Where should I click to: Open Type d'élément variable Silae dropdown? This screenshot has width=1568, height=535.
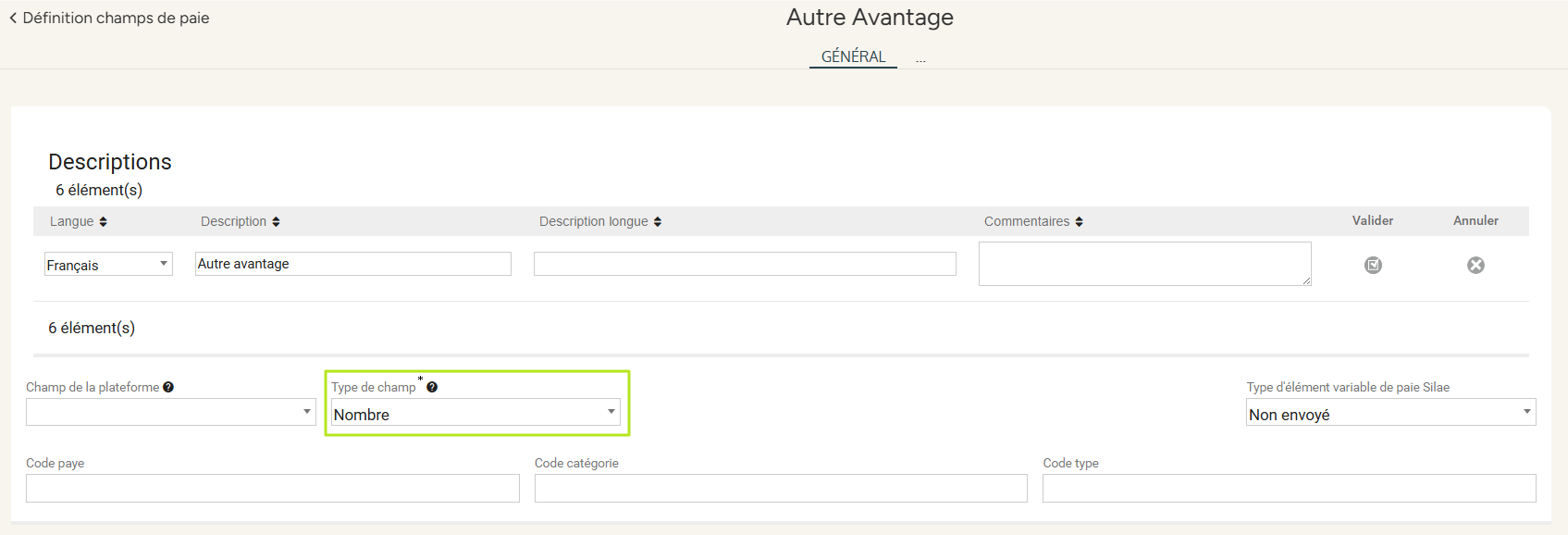tap(1390, 414)
